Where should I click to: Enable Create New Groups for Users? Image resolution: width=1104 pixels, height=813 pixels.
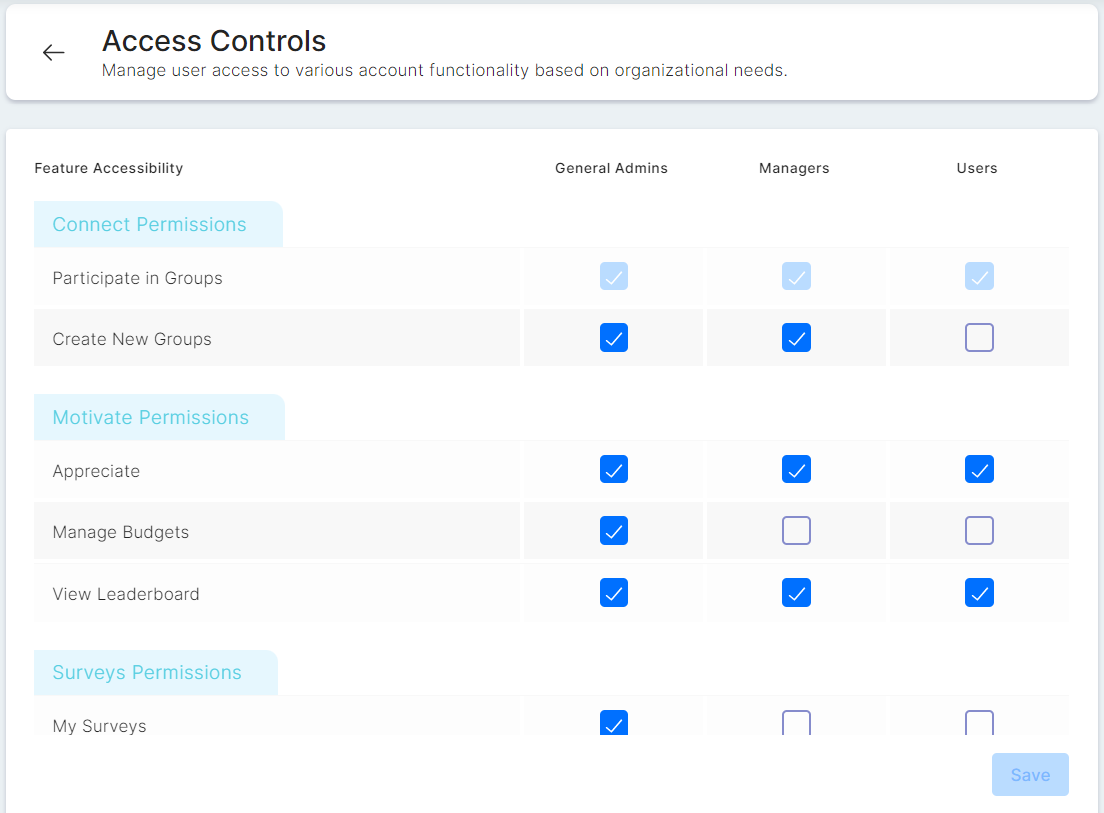point(979,338)
